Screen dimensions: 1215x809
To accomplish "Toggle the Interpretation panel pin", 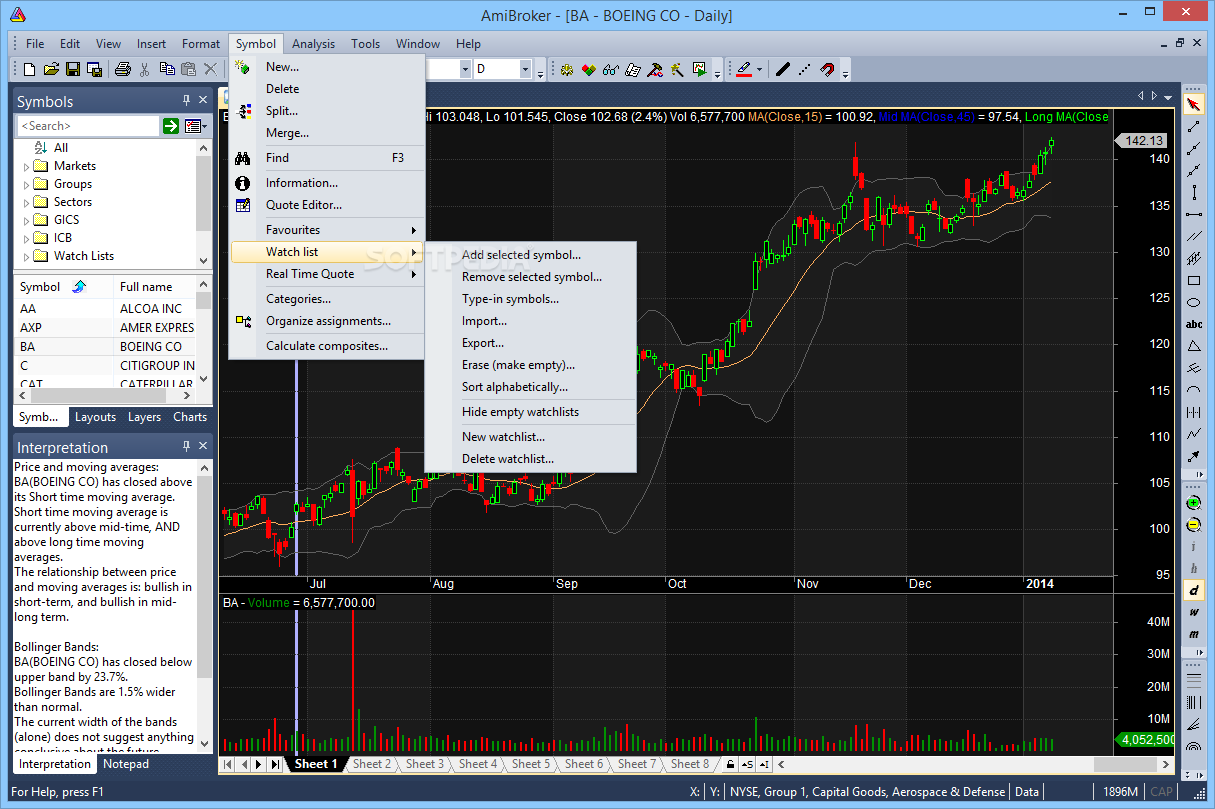I will (186, 446).
